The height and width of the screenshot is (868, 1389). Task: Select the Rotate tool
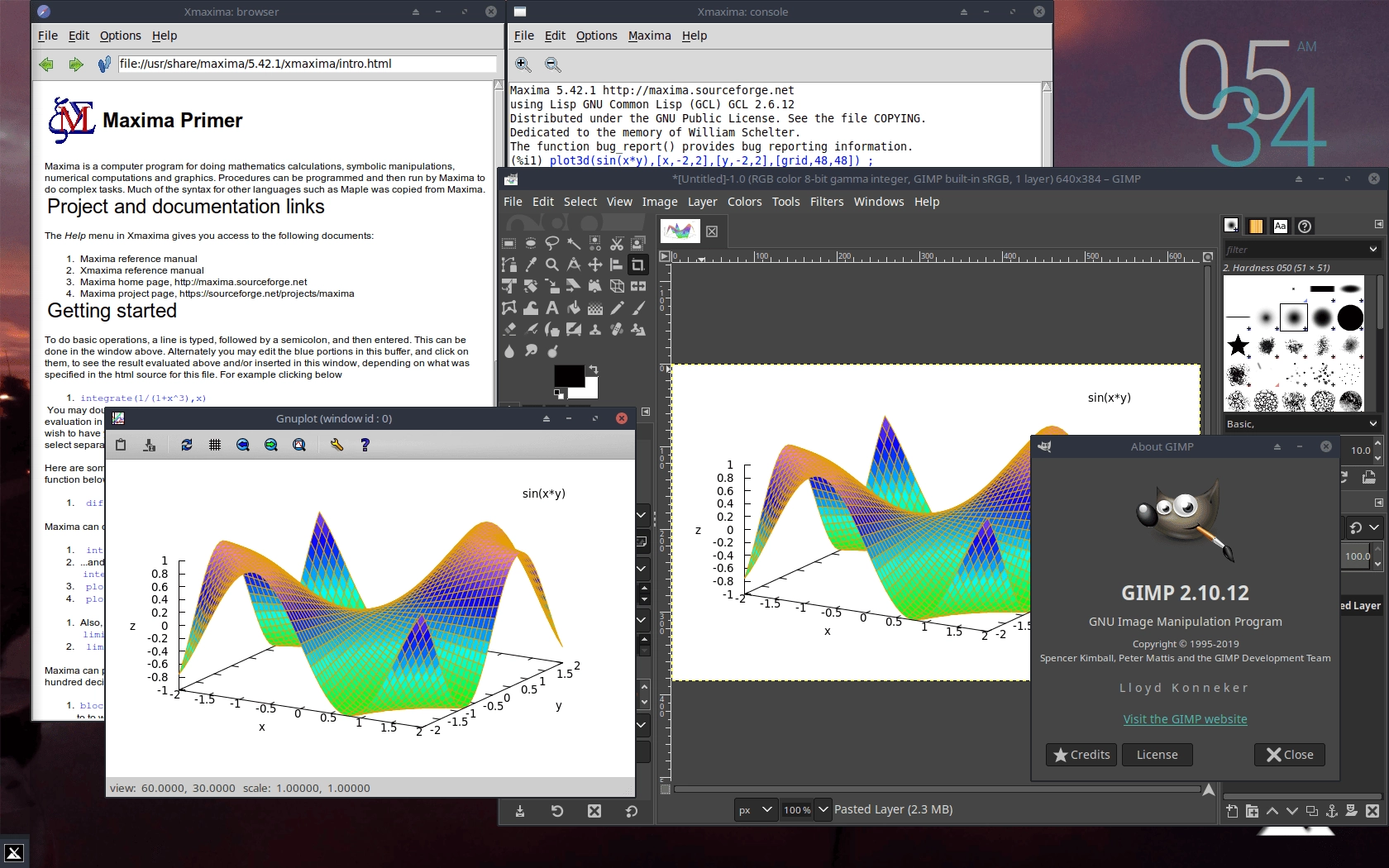pyautogui.click(x=531, y=286)
